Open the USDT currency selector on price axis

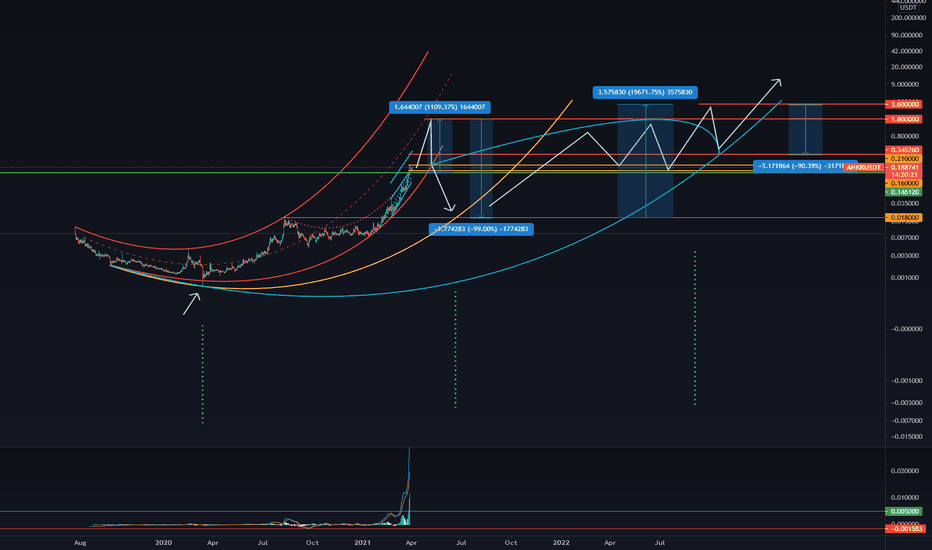(x=908, y=8)
